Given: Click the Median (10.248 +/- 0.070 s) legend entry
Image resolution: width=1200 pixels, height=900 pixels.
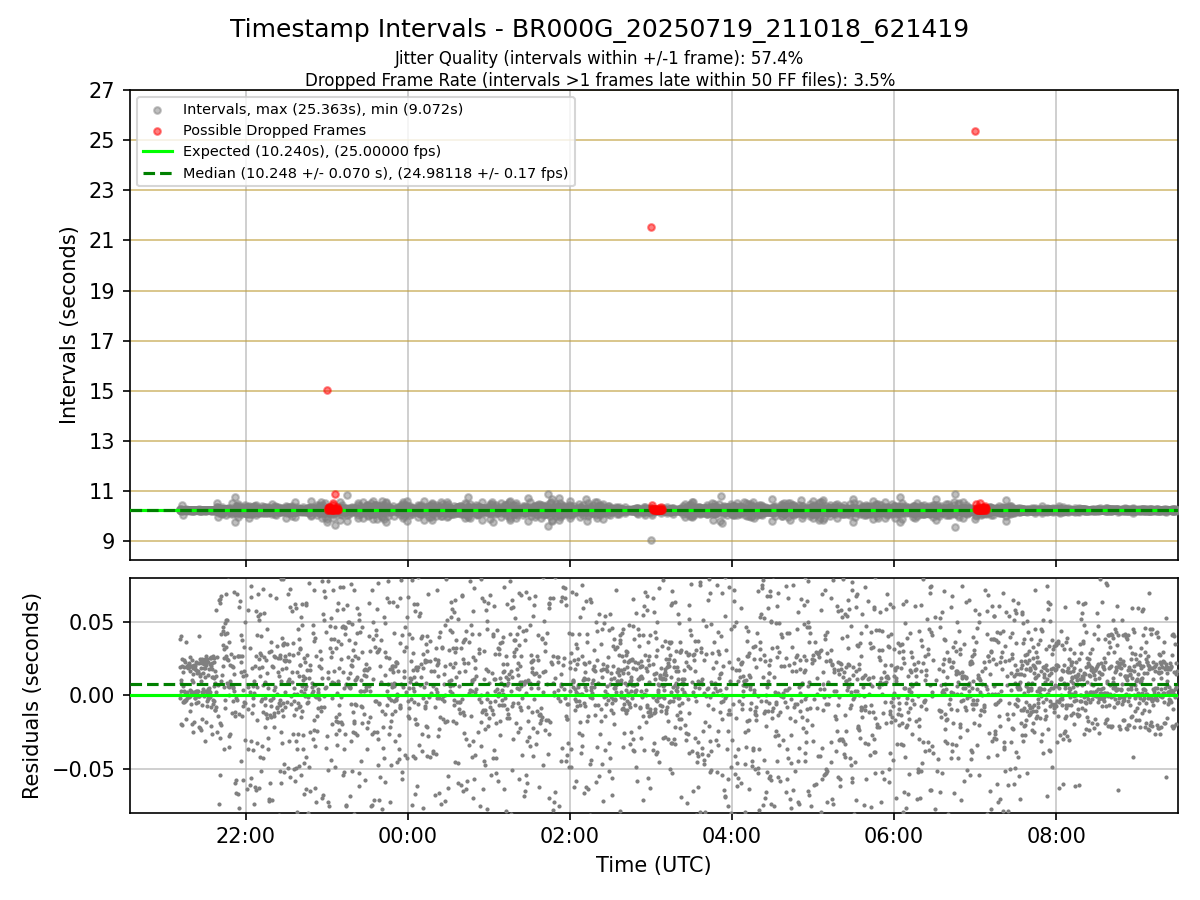Looking at the screenshot, I should click(x=375, y=173).
